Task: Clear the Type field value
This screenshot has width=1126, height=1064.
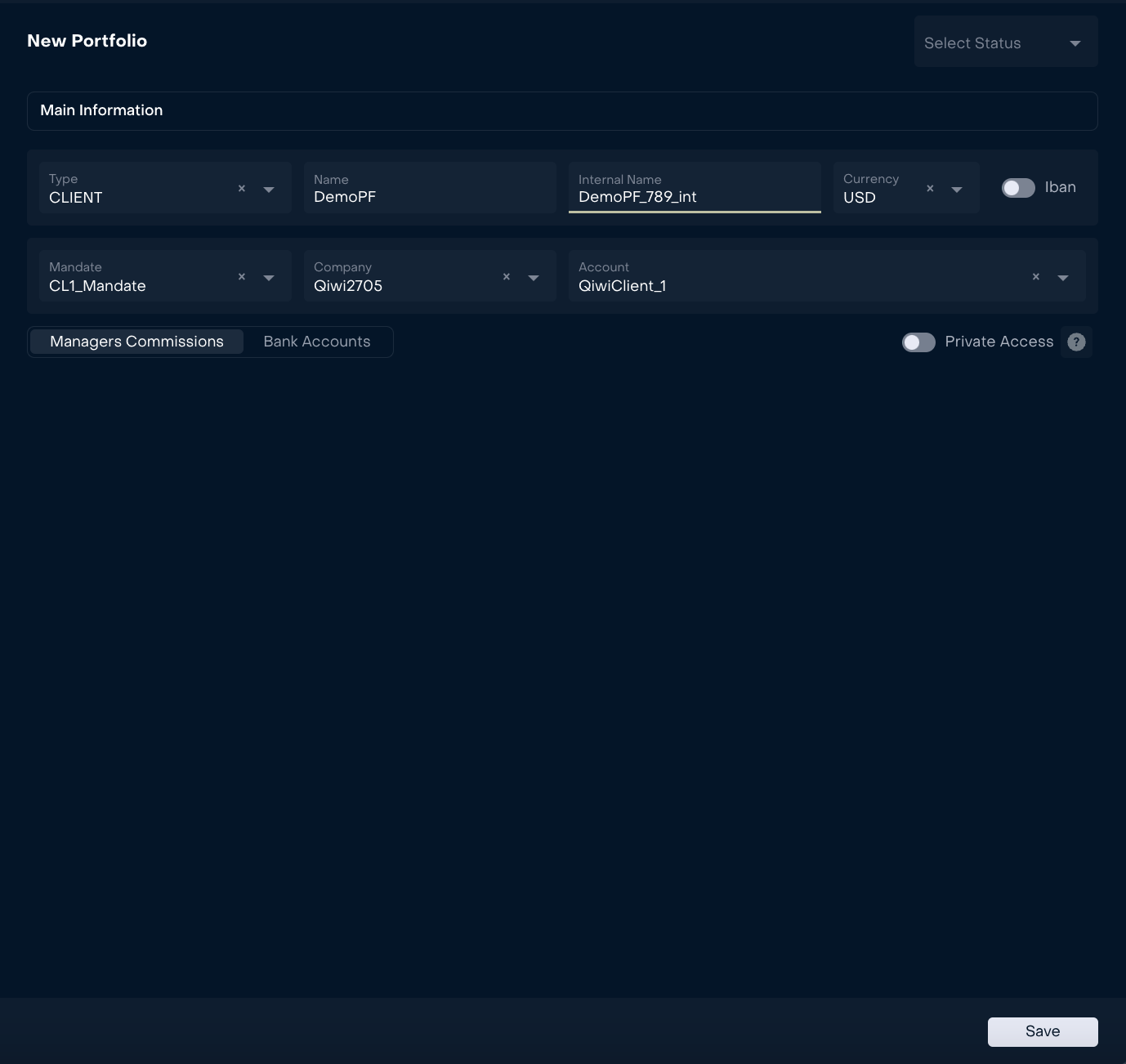Action: 242,189
